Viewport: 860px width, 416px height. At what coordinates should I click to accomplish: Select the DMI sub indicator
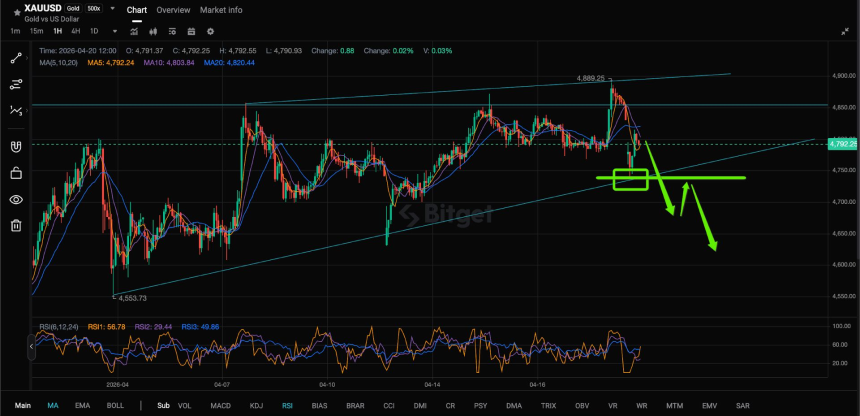point(420,406)
